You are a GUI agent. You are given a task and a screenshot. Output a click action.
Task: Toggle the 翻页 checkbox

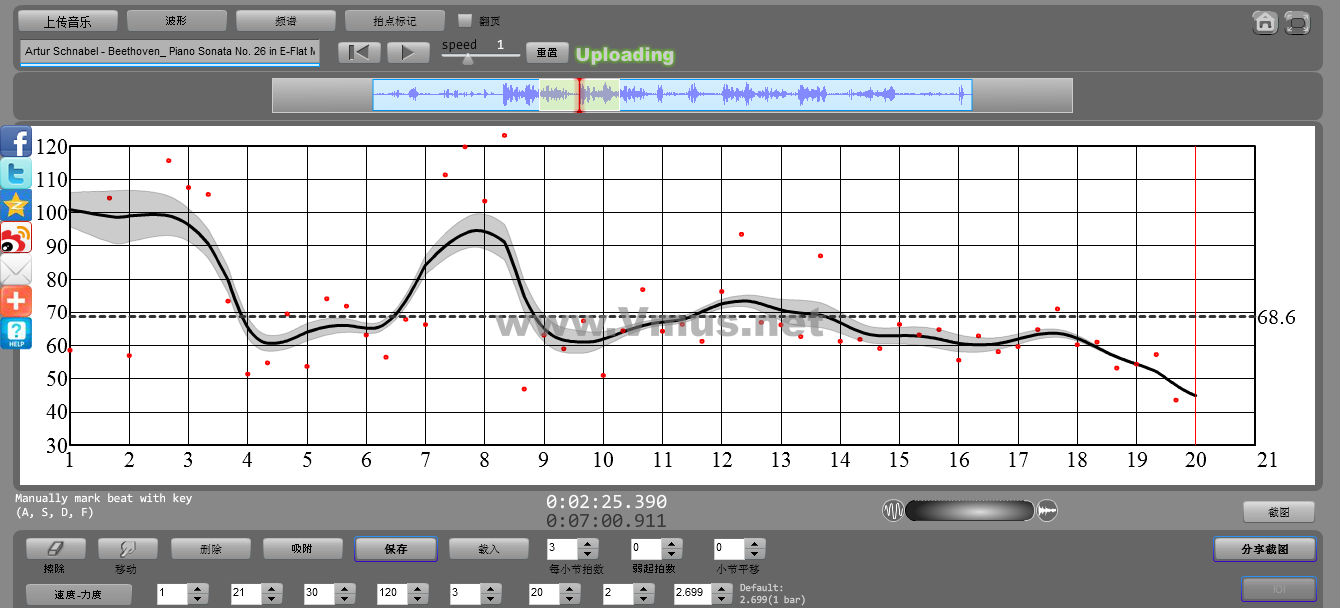(464, 20)
